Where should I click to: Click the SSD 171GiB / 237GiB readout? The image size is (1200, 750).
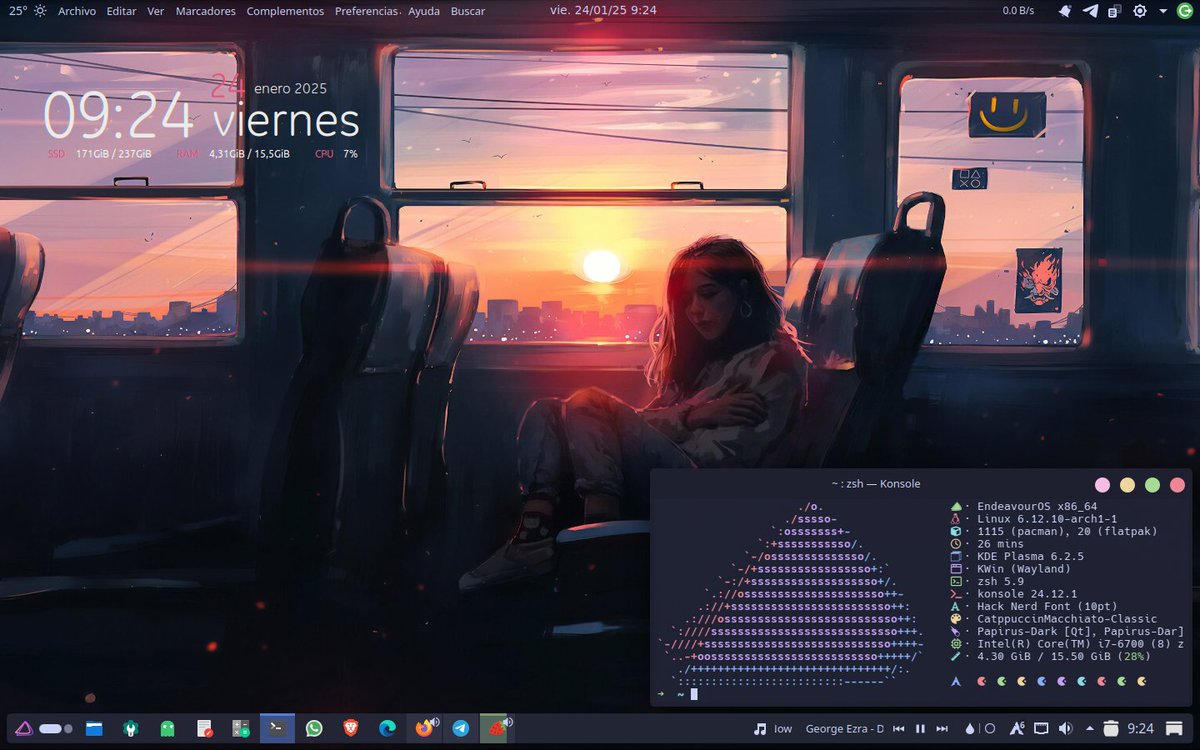click(100, 154)
